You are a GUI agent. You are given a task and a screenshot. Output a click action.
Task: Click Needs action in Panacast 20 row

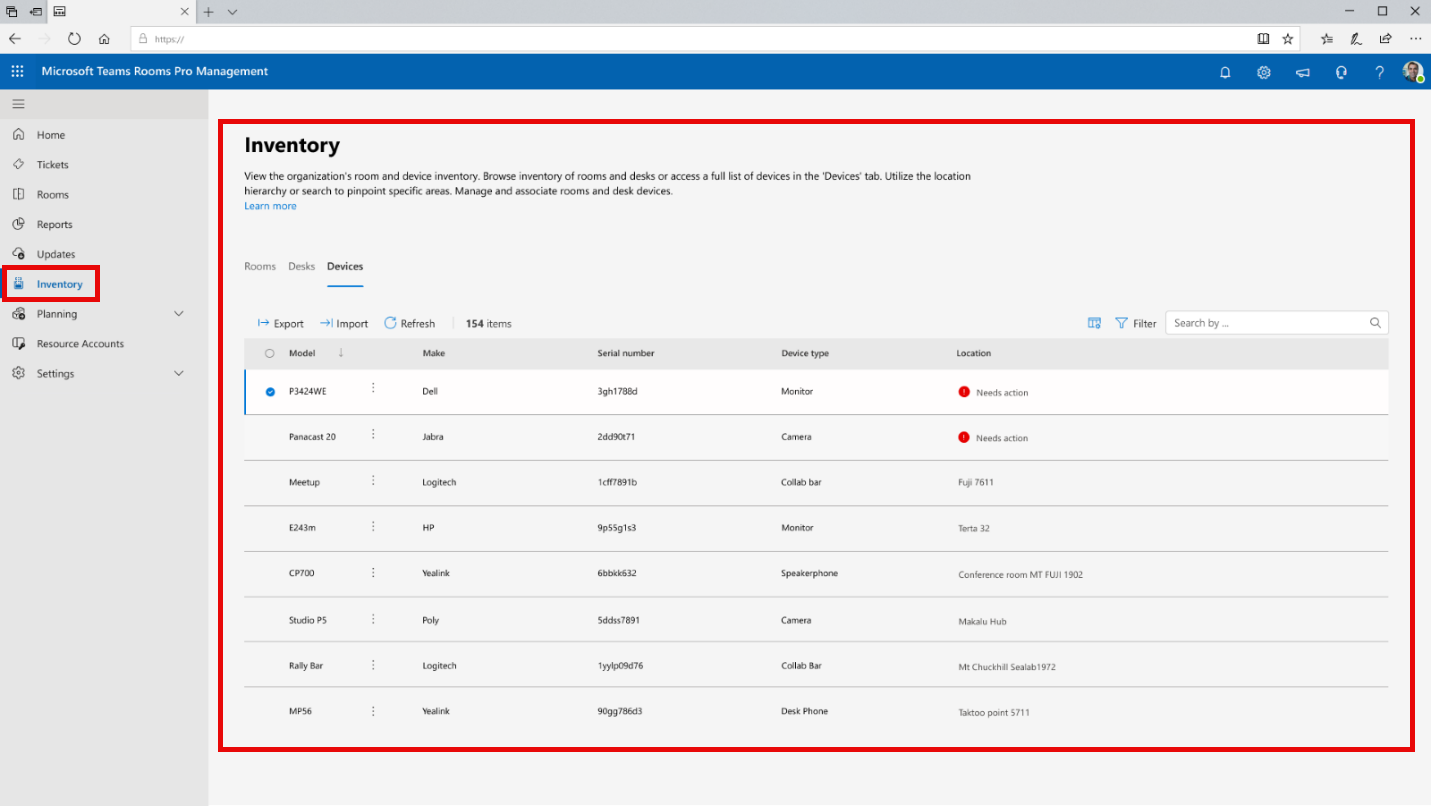pos(1002,438)
